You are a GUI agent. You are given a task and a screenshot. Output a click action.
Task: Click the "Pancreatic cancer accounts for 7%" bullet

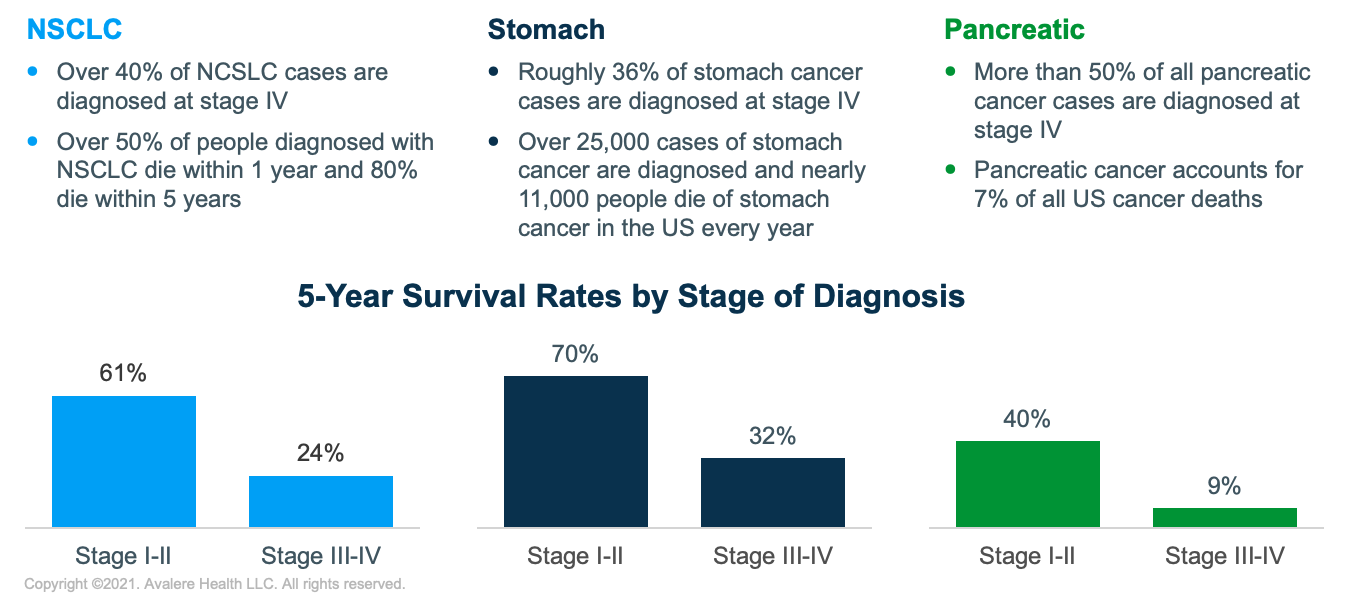[1138, 184]
